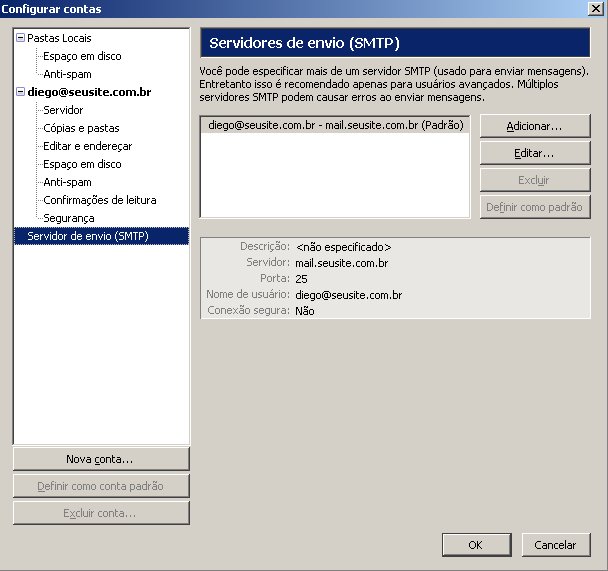Collapse the Pastas Locais tree node
The width and height of the screenshot is (608, 571).
click(x=21, y=38)
